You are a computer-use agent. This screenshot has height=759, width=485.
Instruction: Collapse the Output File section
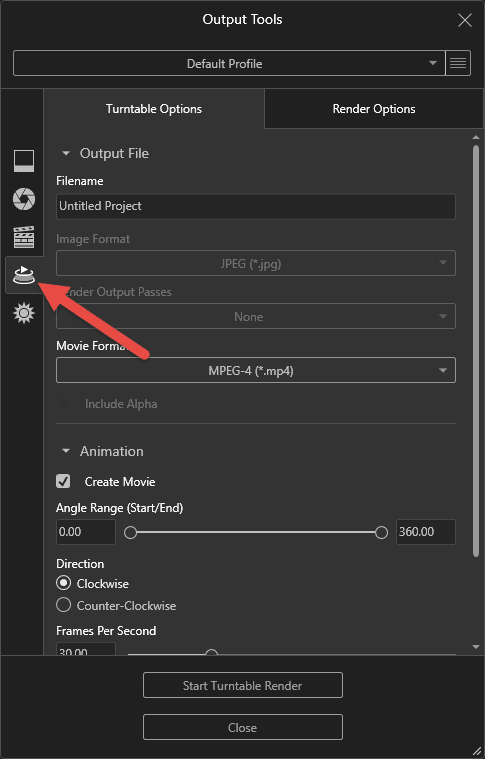click(x=66, y=153)
